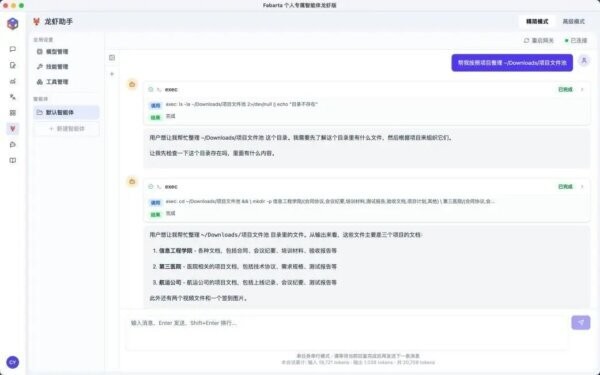The width and height of the screenshot is (600, 375).
Task: Open the chat bubble icon in left sidebar
Action: point(13,49)
